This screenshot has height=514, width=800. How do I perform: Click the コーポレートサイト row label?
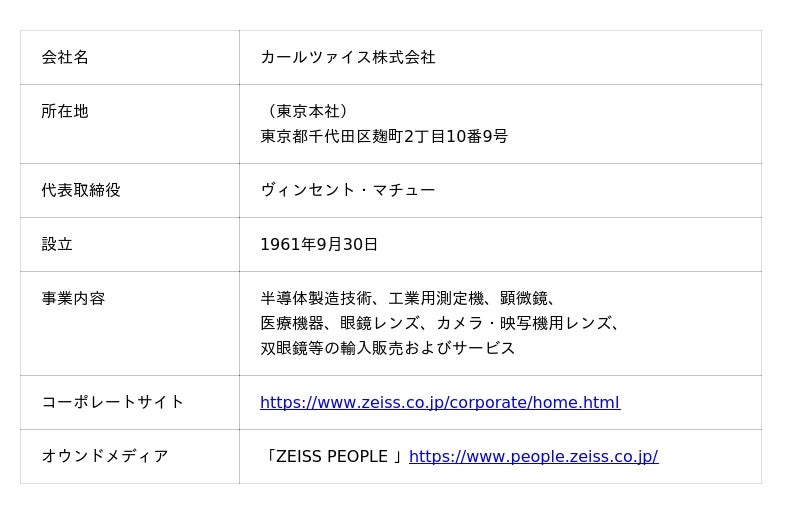[x=113, y=402]
